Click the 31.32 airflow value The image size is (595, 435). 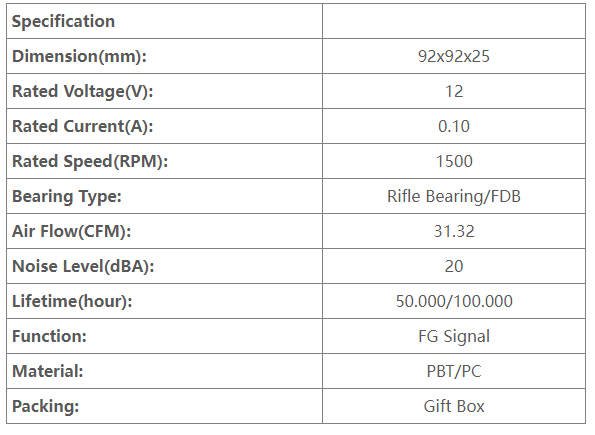tap(454, 232)
